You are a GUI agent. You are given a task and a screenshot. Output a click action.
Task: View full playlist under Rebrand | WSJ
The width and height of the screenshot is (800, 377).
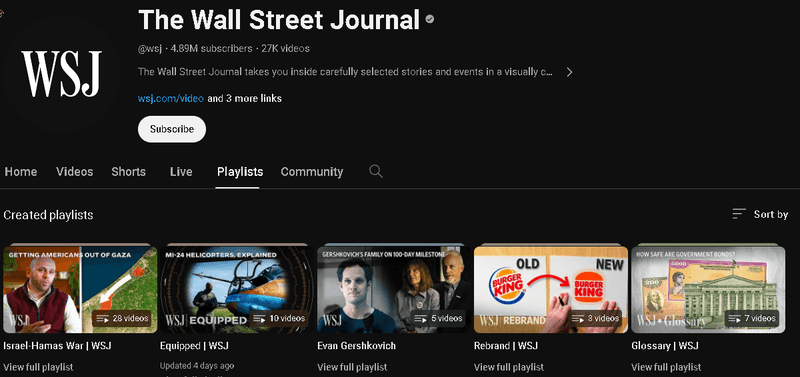509,367
